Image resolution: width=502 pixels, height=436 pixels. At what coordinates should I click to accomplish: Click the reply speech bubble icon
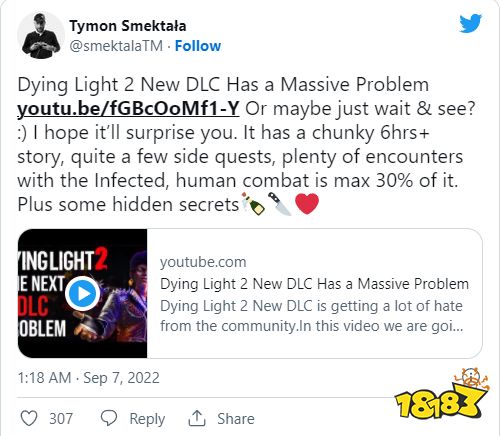109,418
